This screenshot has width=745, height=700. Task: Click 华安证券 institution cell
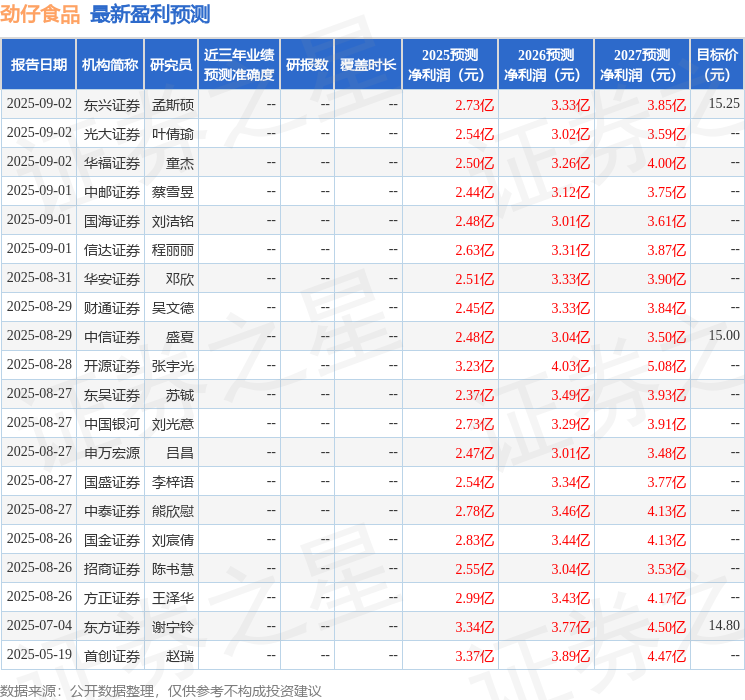(112, 279)
